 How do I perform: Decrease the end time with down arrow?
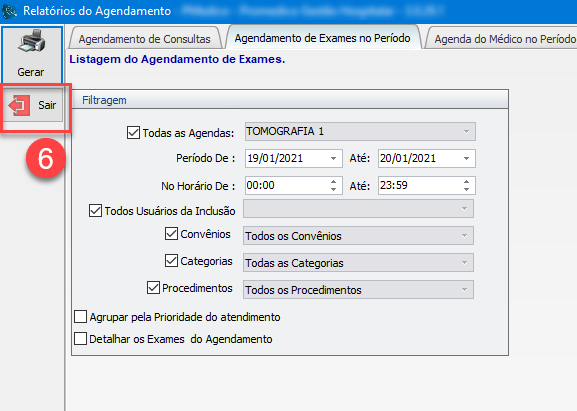[x=466, y=189]
